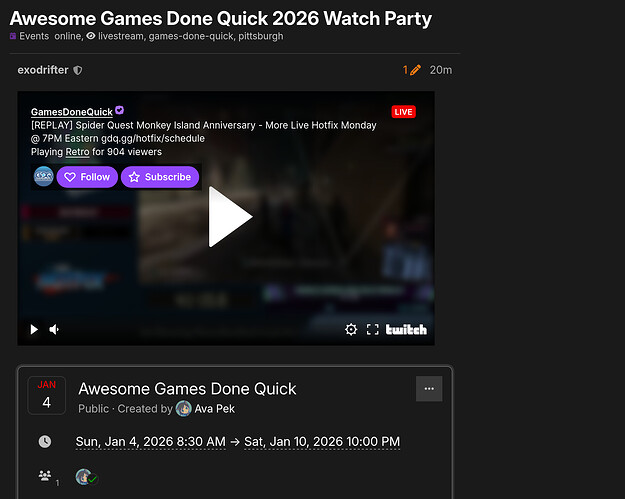Select the pittsburgh tag
625x499 pixels.
pos(261,36)
